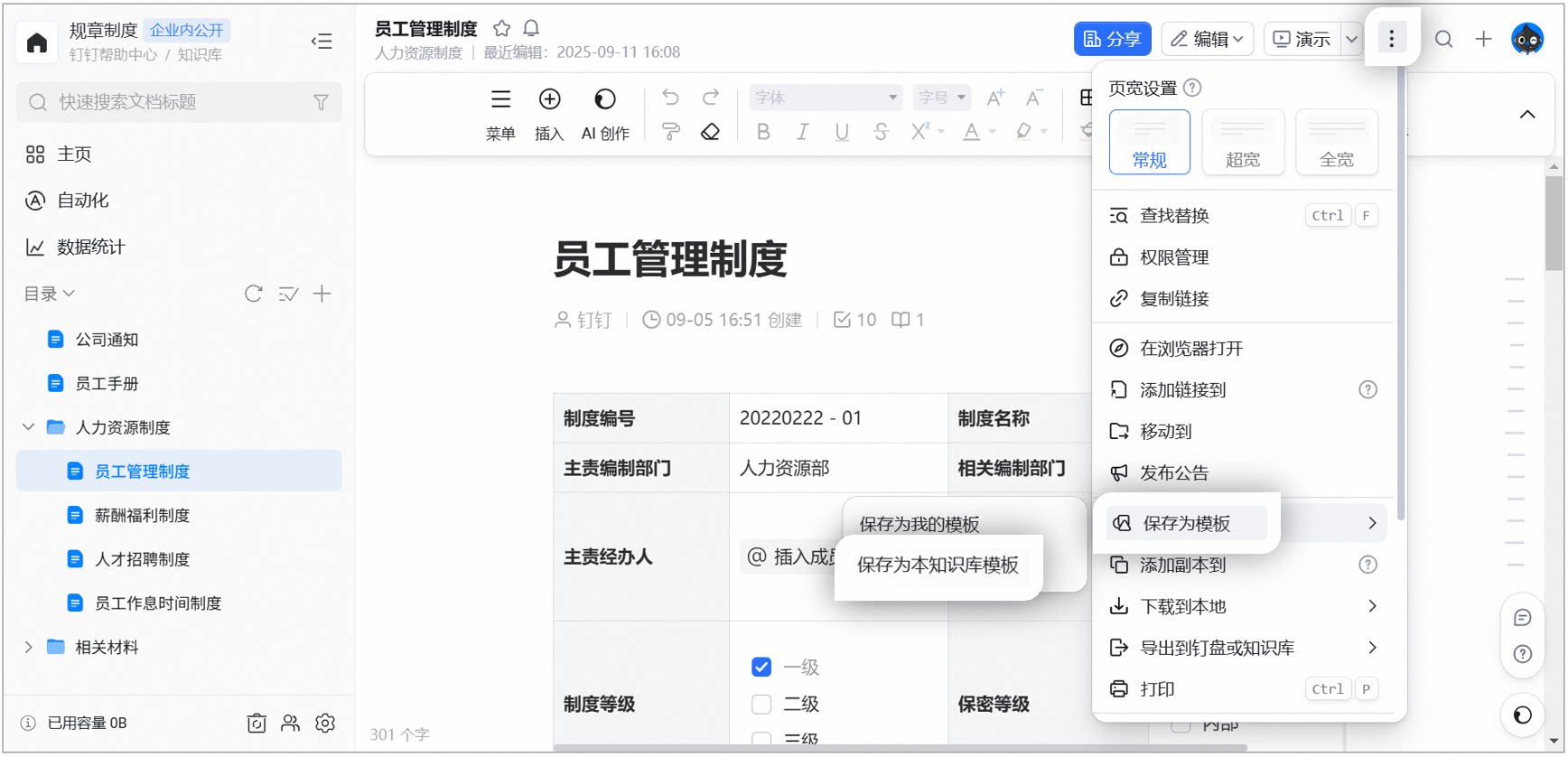
Task: Open the 编辑 mode dropdown
Action: (1207, 39)
